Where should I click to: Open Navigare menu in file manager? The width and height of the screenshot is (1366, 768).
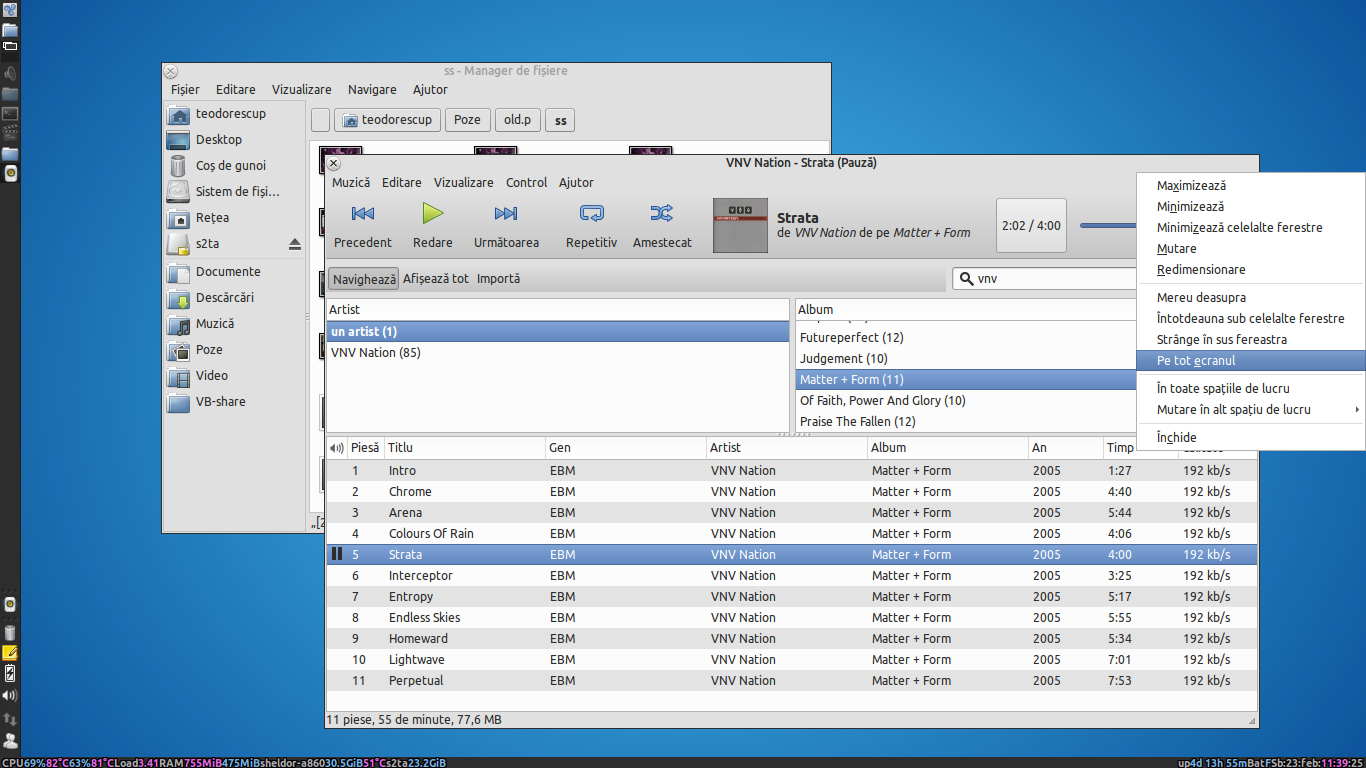point(372,90)
